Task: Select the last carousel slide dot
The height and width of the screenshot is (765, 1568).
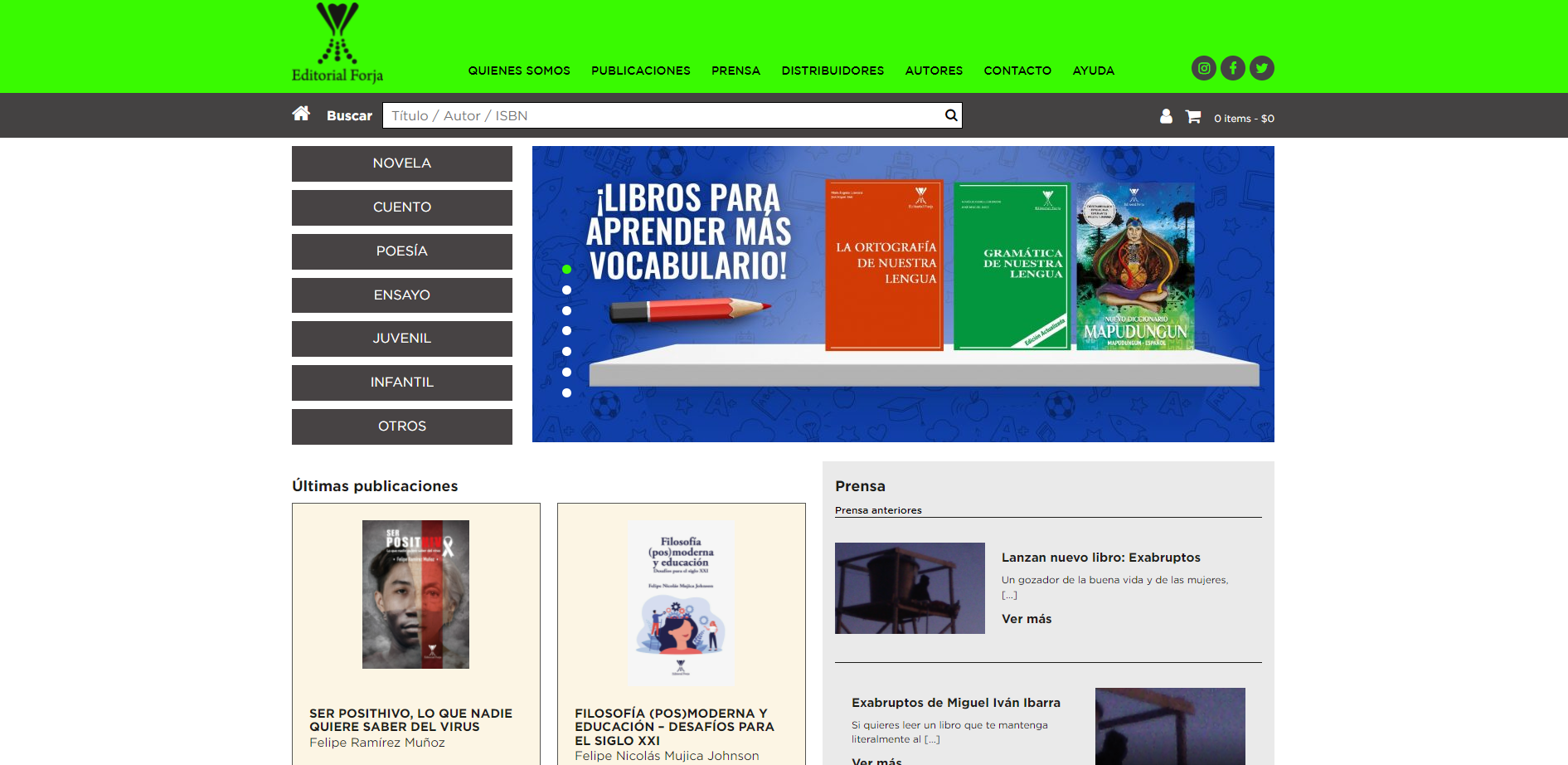Action: point(567,392)
